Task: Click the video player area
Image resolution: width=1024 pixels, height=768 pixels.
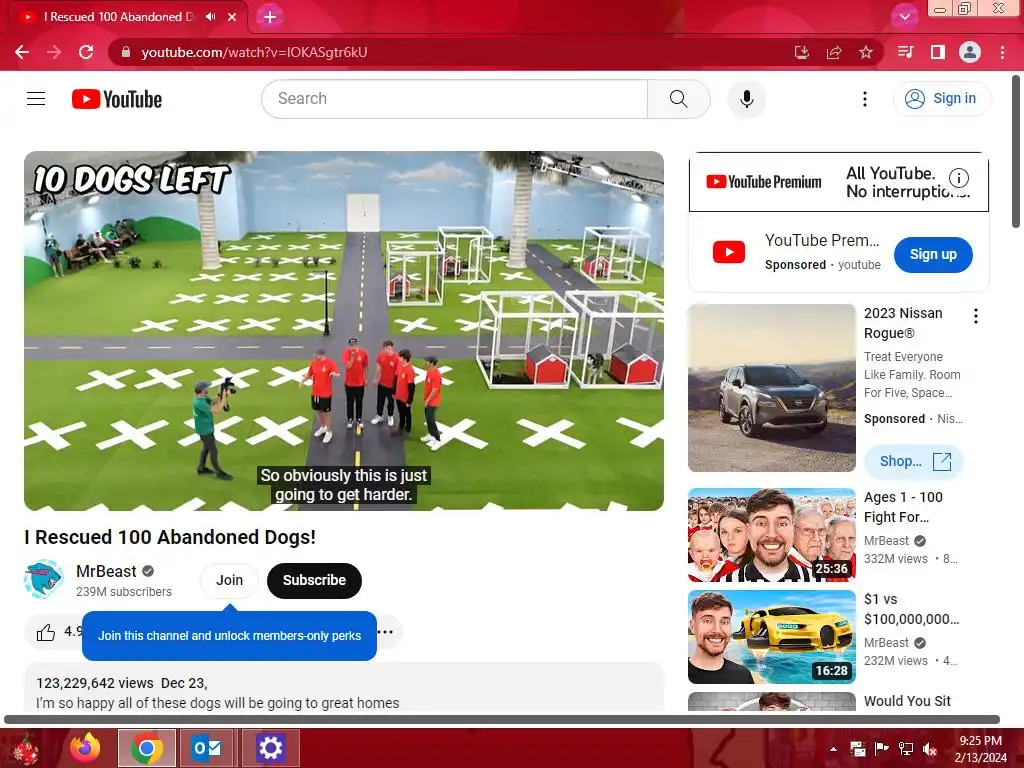Action: 344,330
